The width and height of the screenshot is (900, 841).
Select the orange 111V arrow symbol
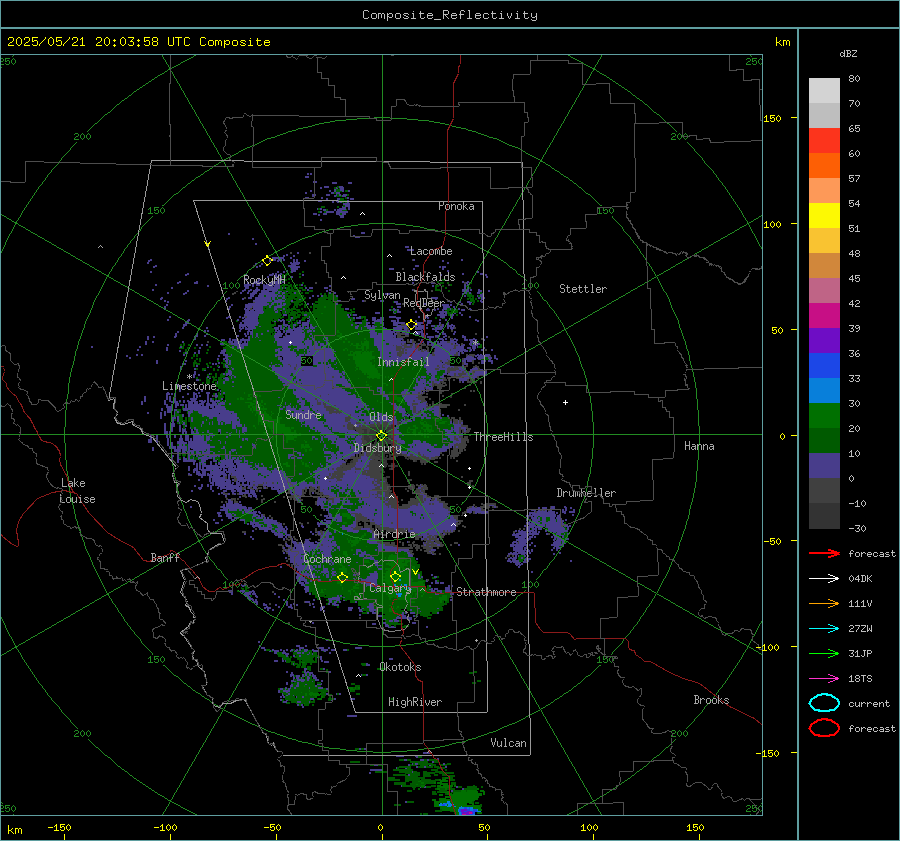pos(824,603)
